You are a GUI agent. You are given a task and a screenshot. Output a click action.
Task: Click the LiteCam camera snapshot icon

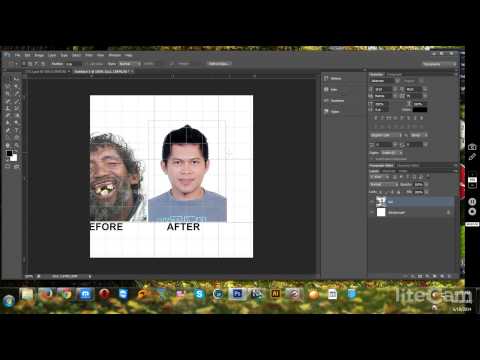[x=472, y=147]
